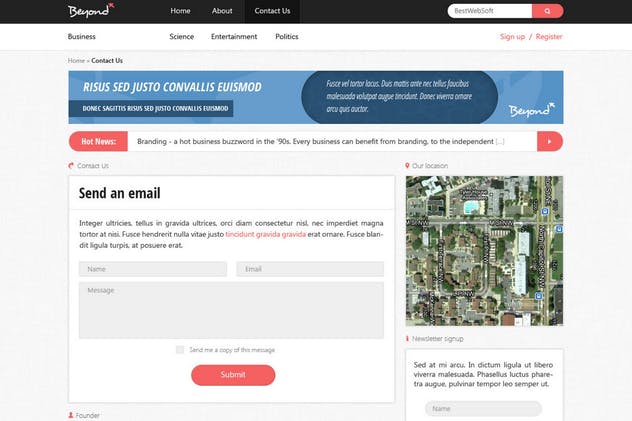The width and height of the screenshot is (632, 421).
Task: Click the Newsletter signup icon
Action: coord(407,339)
